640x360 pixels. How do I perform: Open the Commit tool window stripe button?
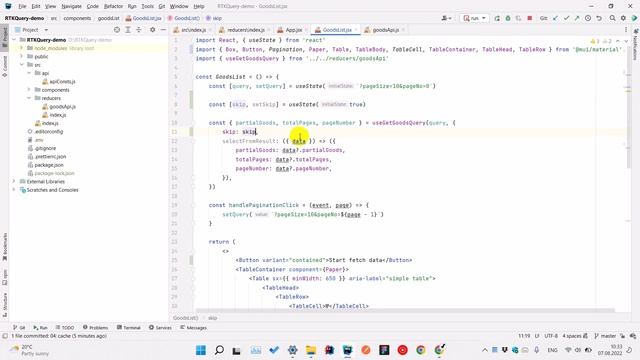[x=4, y=66]
